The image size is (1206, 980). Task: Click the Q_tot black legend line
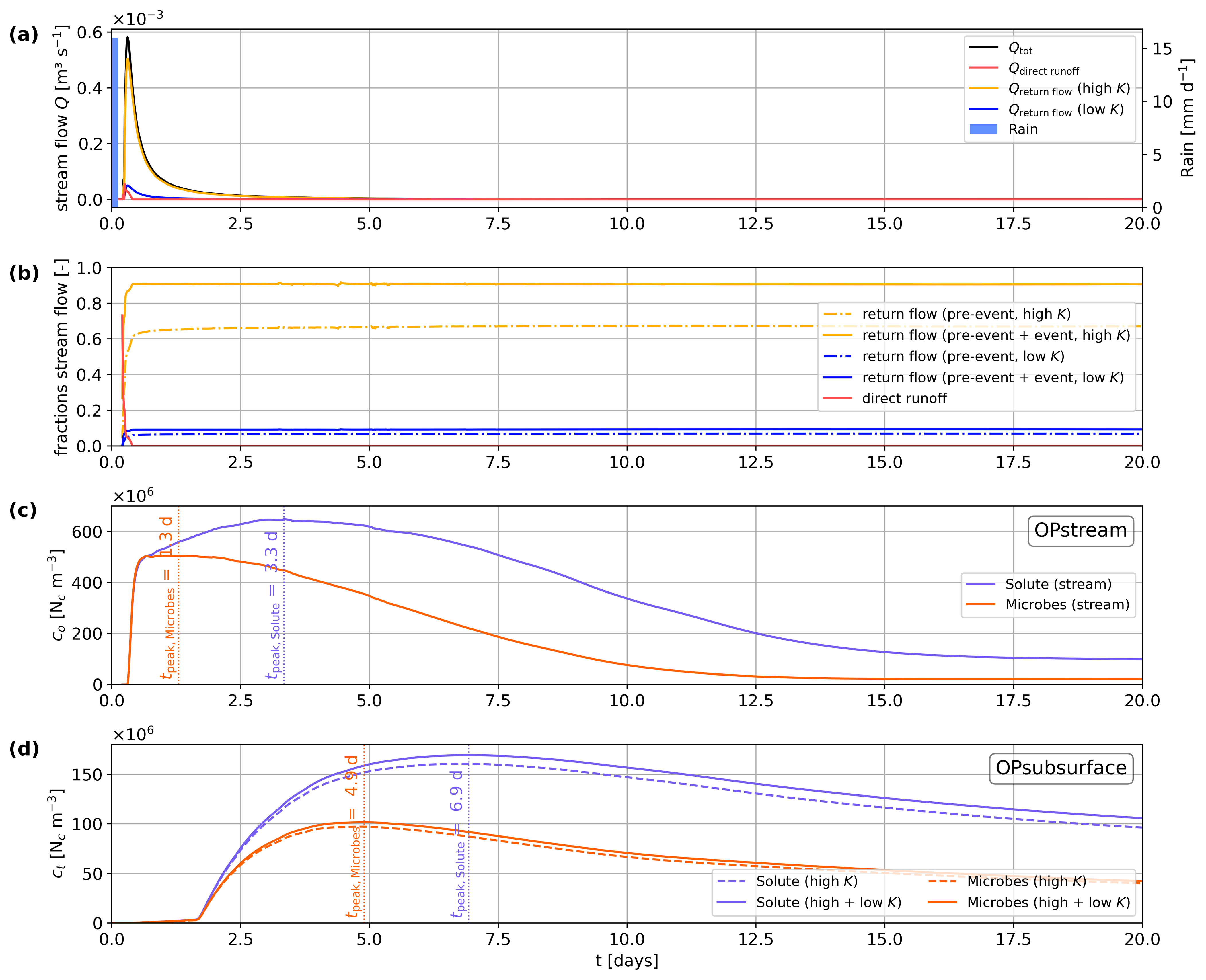tap(983, 47)
